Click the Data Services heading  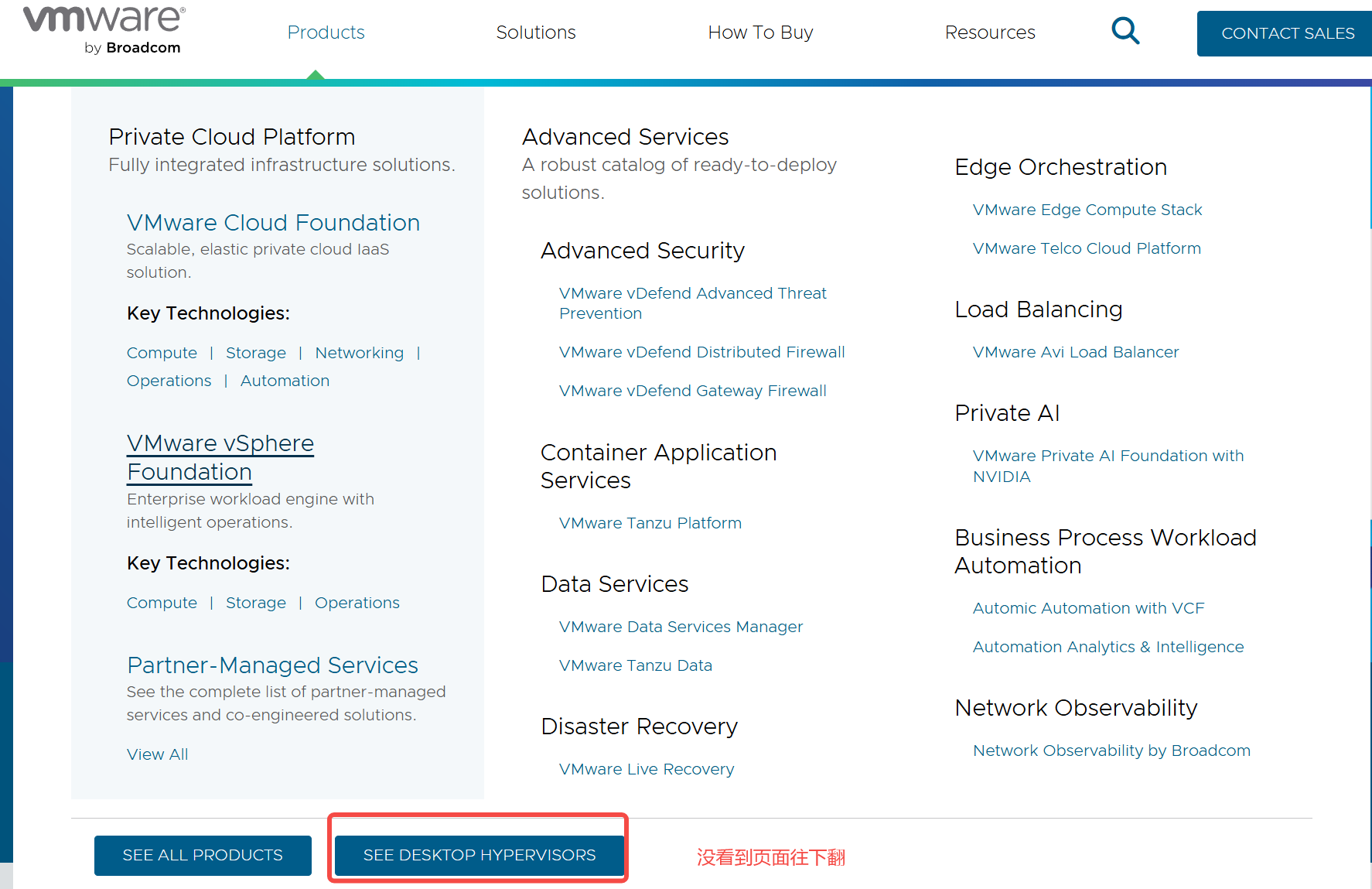[x=615, y=584]
